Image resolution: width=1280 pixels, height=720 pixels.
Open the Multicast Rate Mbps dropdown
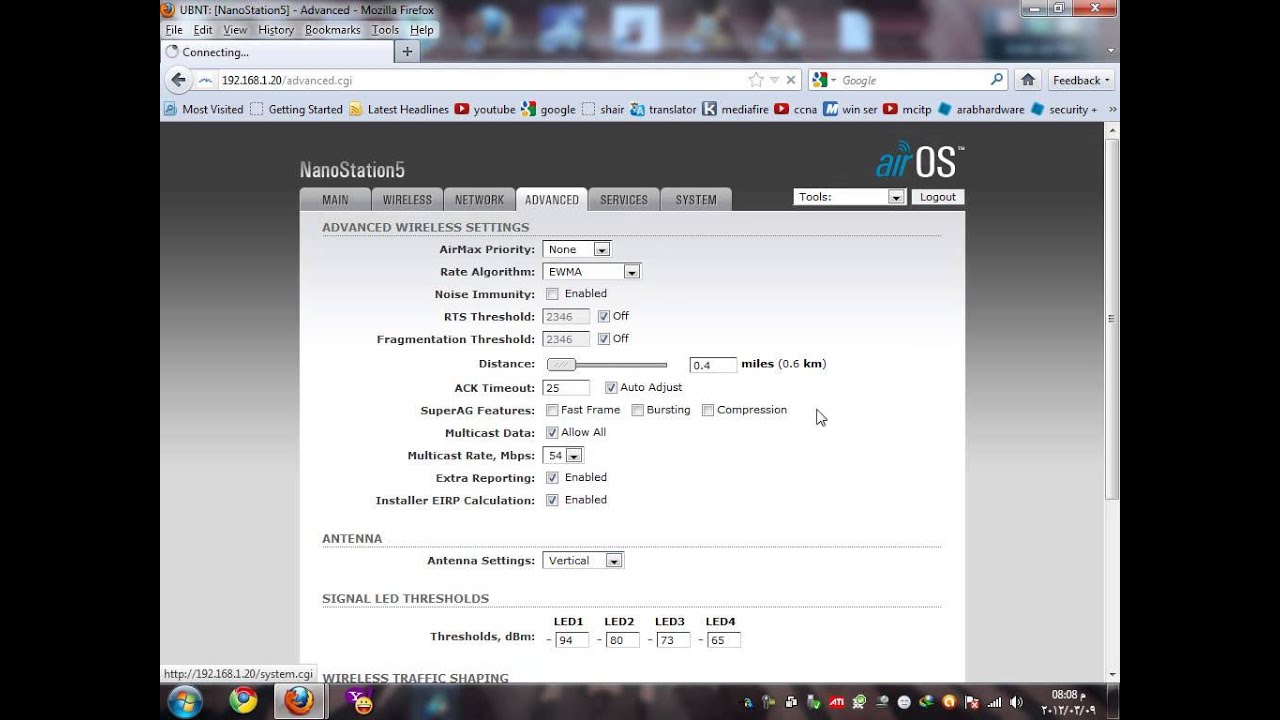click(x=562, y=455)
